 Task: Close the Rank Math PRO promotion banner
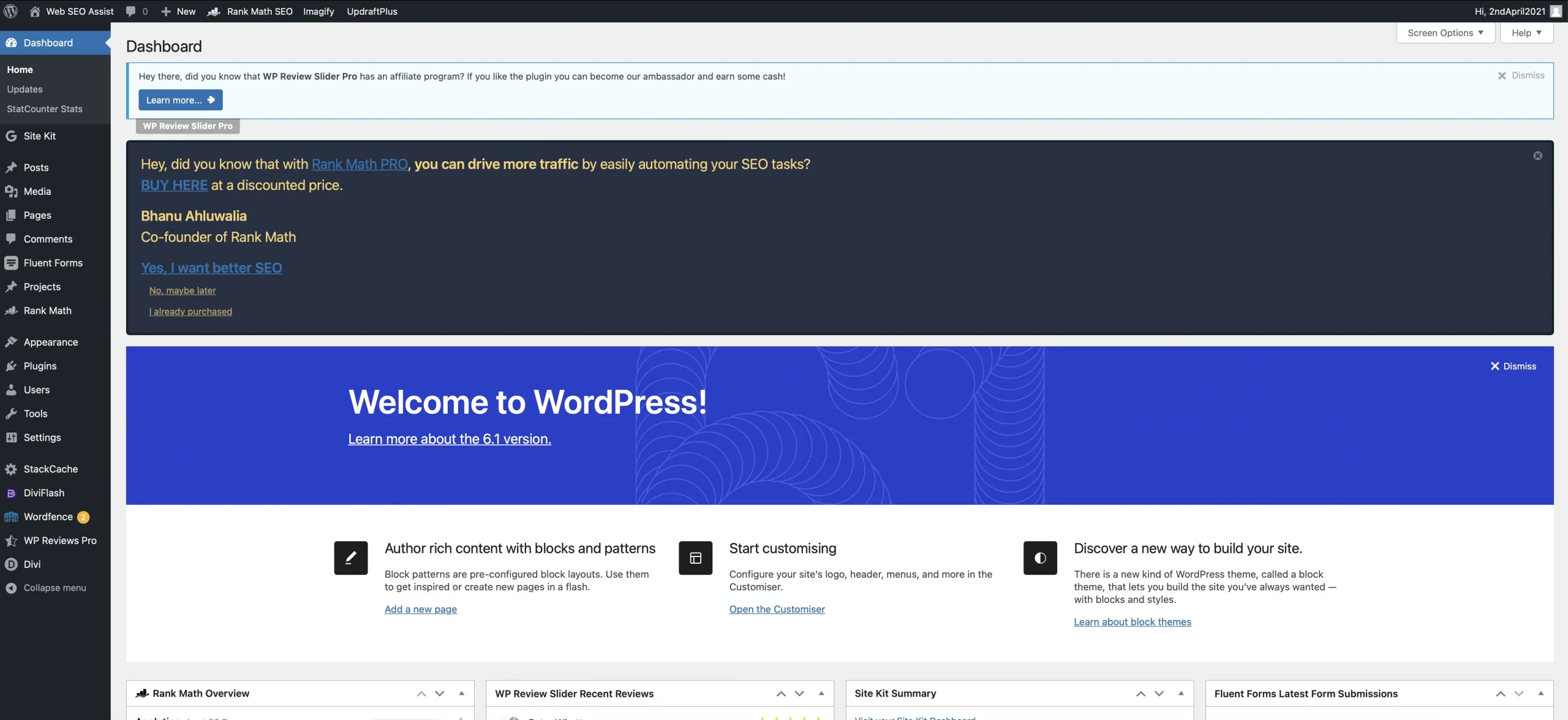(1537, 156)
